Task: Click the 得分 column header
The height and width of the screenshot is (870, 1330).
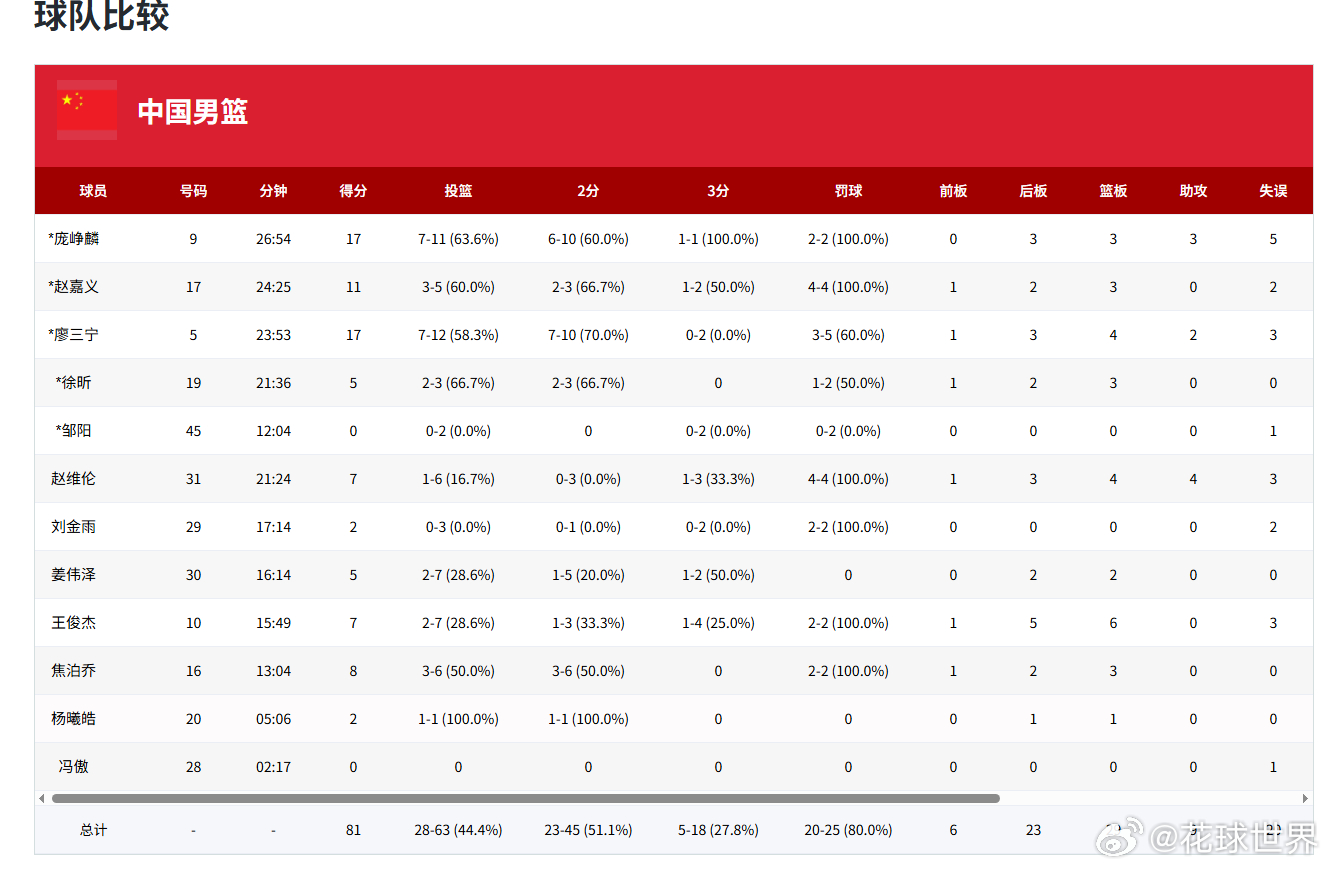Action: (353, 191)
